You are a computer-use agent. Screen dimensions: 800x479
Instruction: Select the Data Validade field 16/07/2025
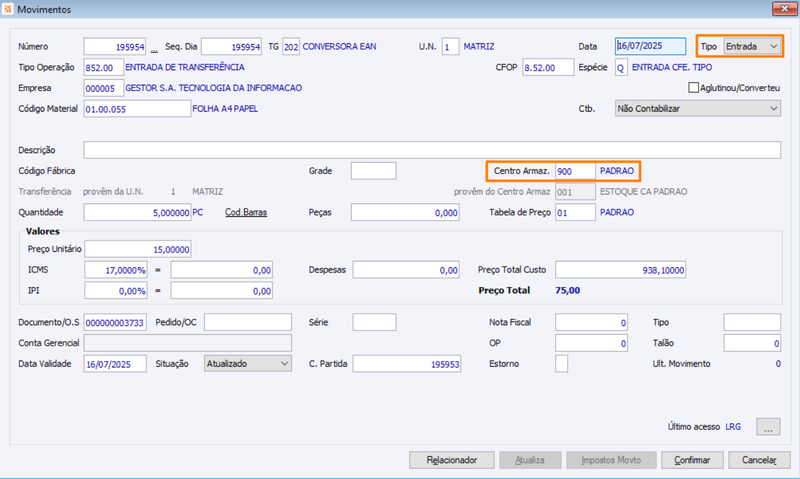coord(115,364)
